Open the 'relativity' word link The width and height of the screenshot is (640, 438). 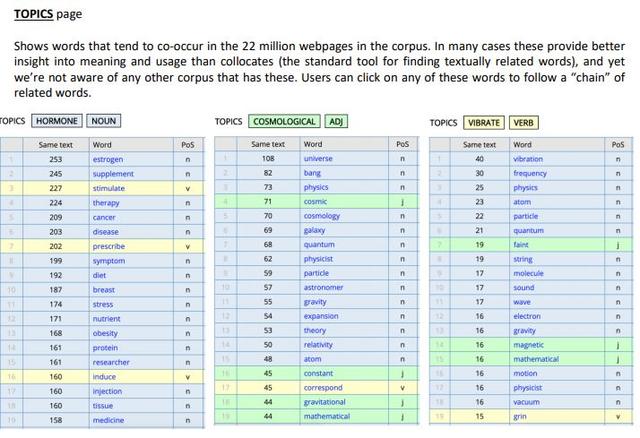pyautogui.click(x=318, y=345)
